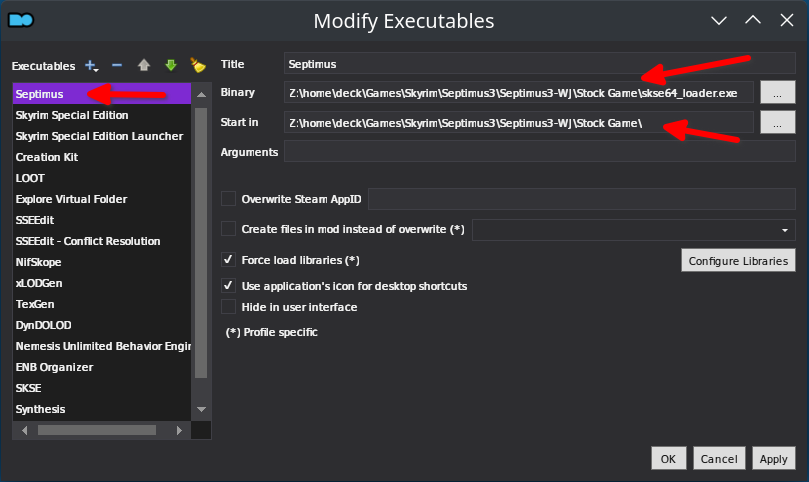Select Skyrim Special Edition executable
Screen dimensions: 809x482
(x=102, y=115)
